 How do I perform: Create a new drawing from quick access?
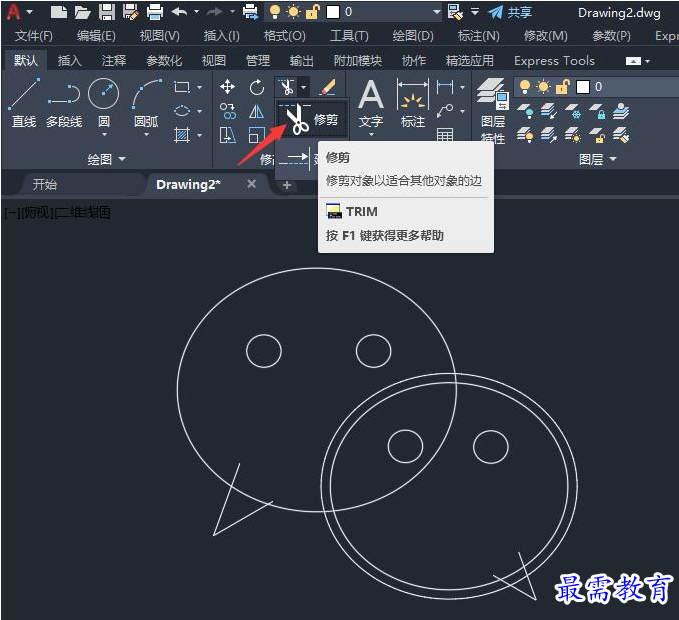tap(58, 12)
